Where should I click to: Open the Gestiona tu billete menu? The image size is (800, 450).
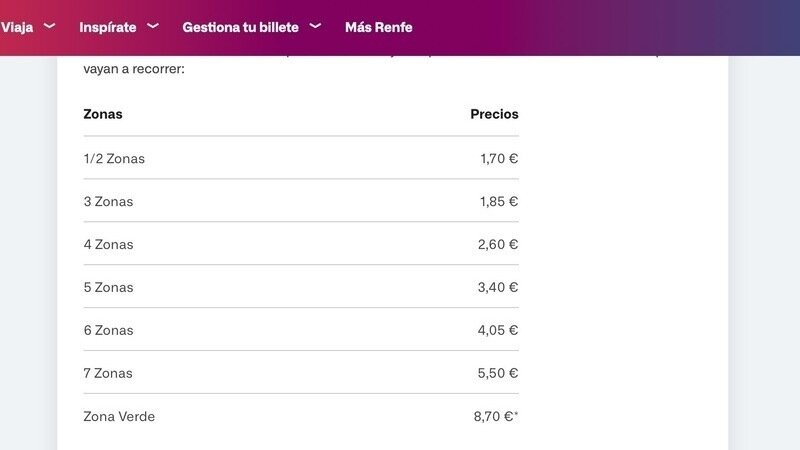pos(240,28)
